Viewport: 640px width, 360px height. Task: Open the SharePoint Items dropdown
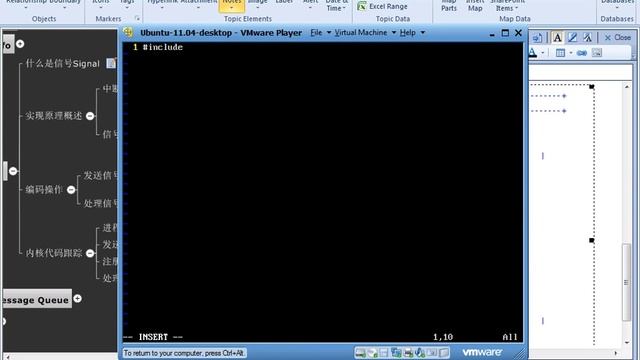tap(507, 6)
